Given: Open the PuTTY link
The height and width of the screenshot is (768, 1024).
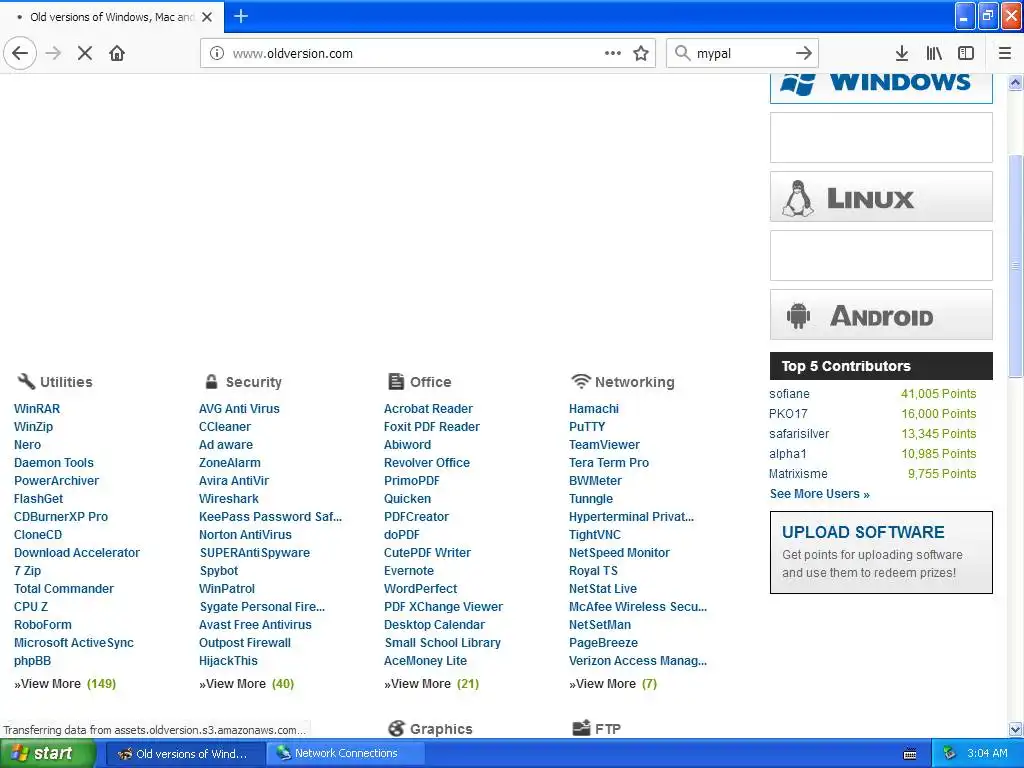Looking at the screenshot, I should coord(586,426).
